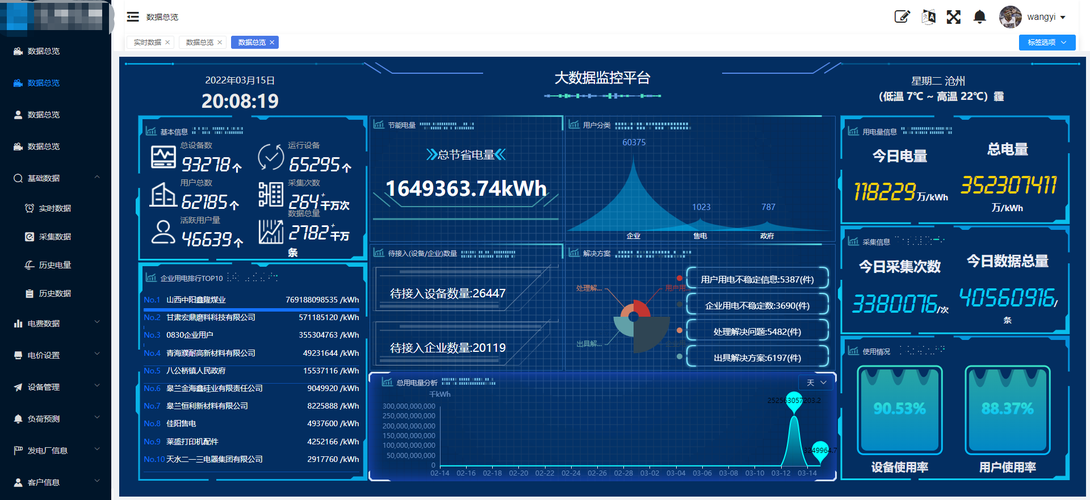Click 企业用电不稳定数:3690(件) box
The width and height of the screenshot is (1090, 500).
click(758, 305)
